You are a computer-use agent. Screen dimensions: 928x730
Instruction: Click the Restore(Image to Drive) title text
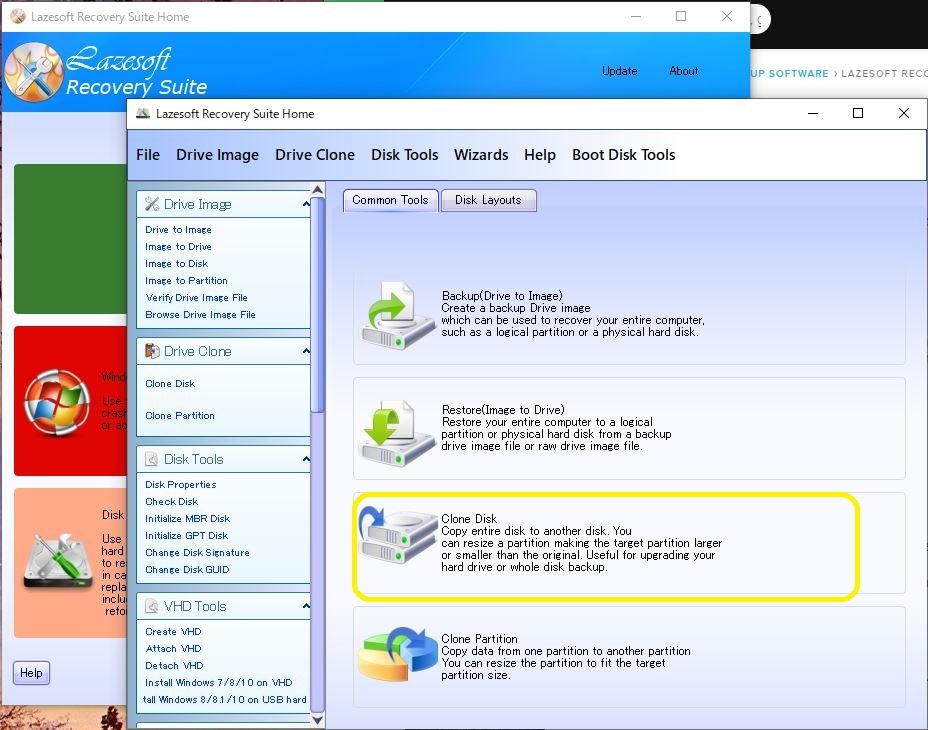point(503,410)
